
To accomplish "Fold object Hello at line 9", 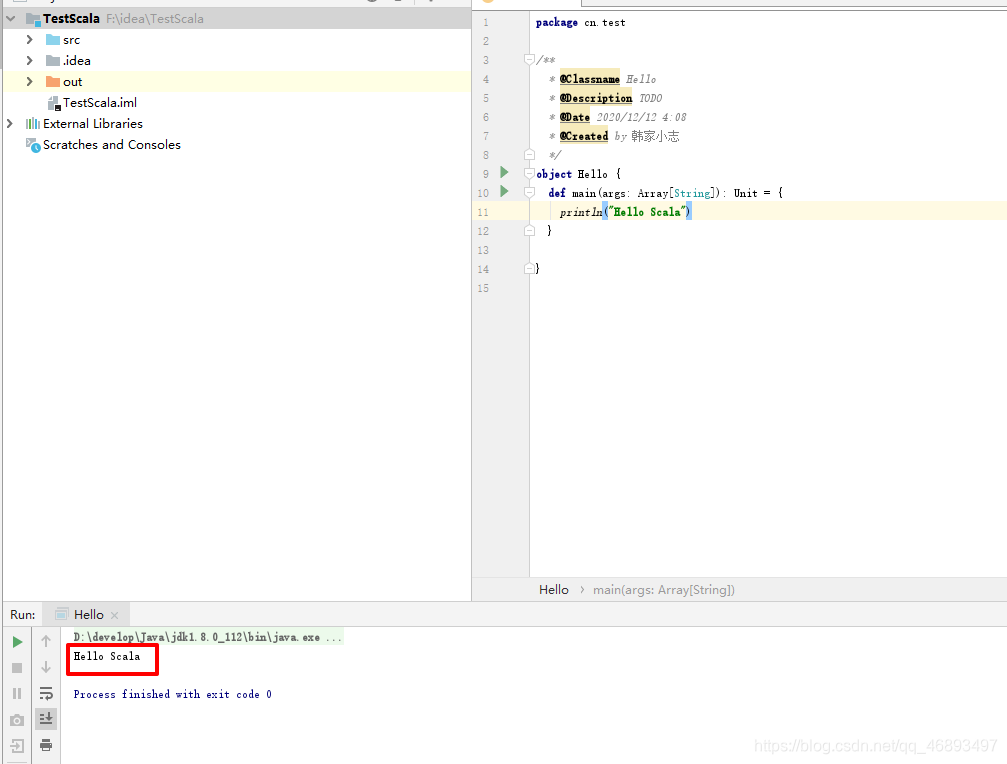I will [x=529, y=173].
